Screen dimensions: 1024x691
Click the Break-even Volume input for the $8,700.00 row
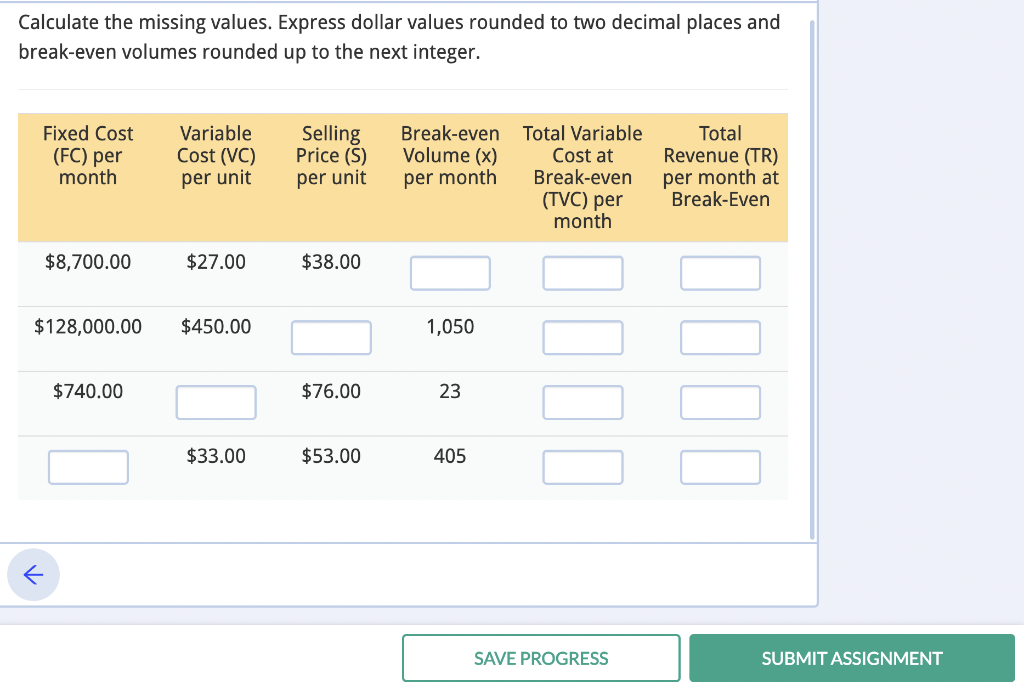pos(450,272)
